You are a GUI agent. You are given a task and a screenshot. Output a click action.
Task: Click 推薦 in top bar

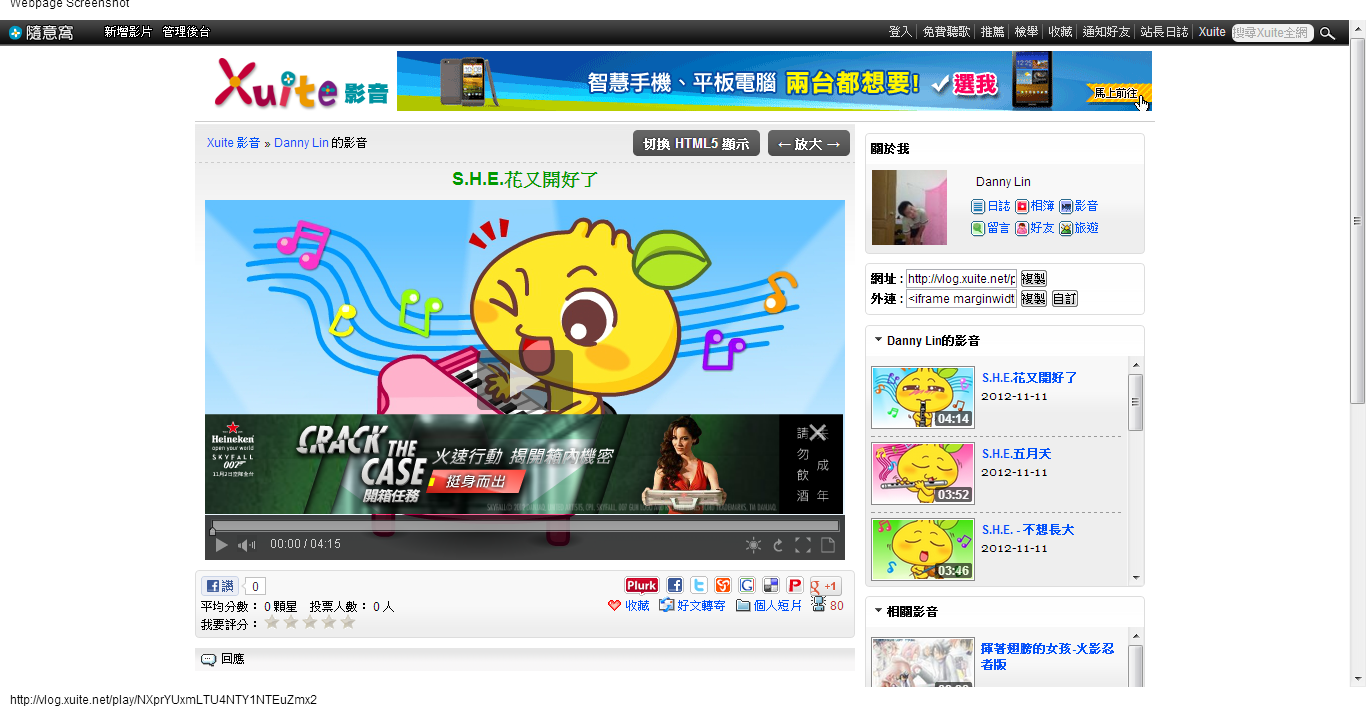[993, 32]
